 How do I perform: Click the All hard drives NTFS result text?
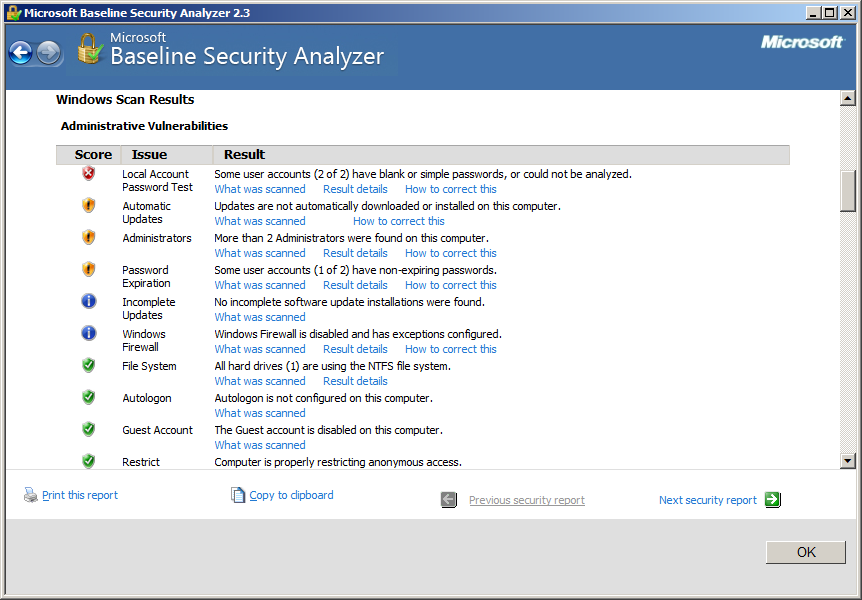coord(333,366)
